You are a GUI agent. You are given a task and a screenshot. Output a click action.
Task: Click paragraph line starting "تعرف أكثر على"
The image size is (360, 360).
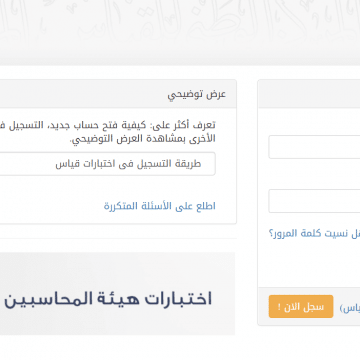pos(107,125)
